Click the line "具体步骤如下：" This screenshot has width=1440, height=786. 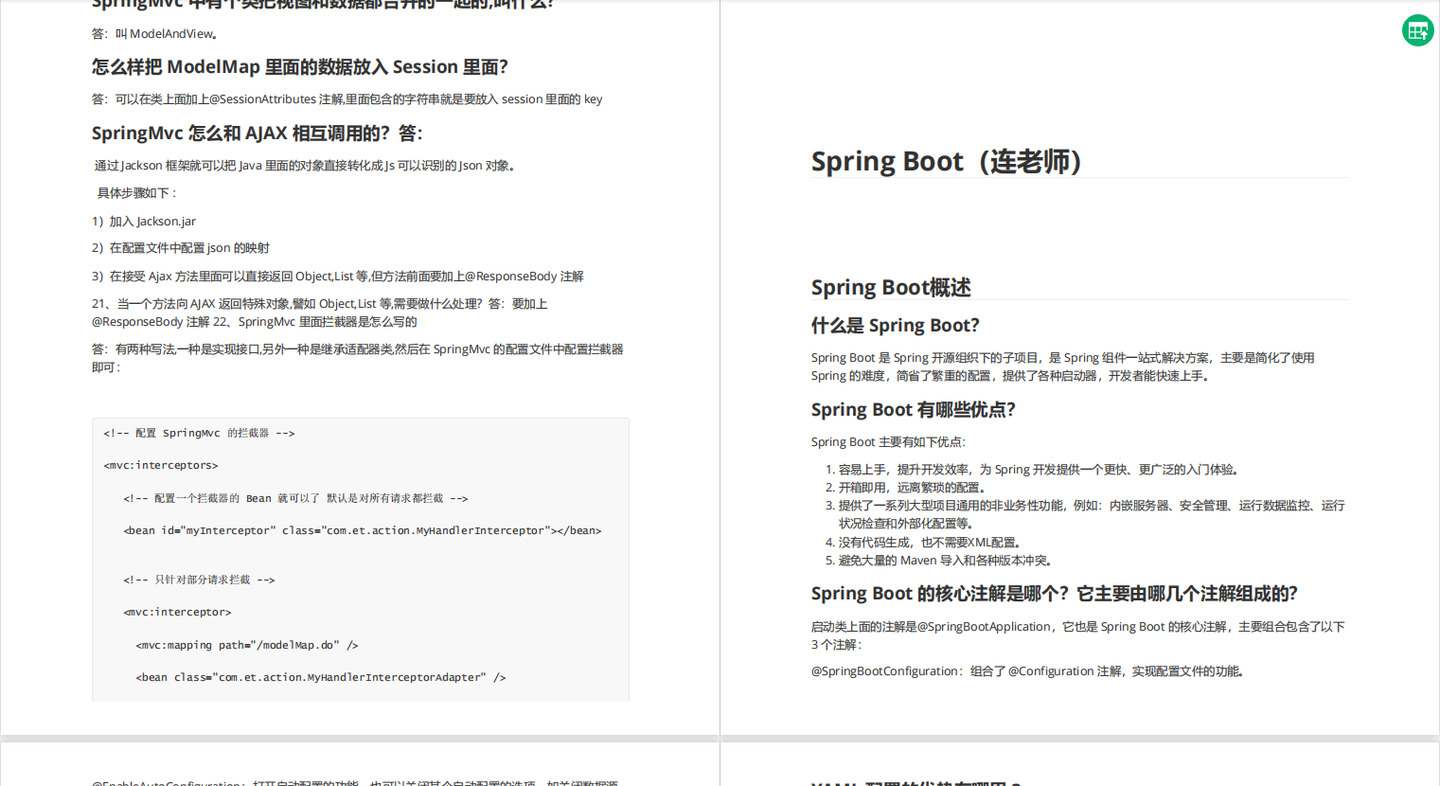pos(138,193)
